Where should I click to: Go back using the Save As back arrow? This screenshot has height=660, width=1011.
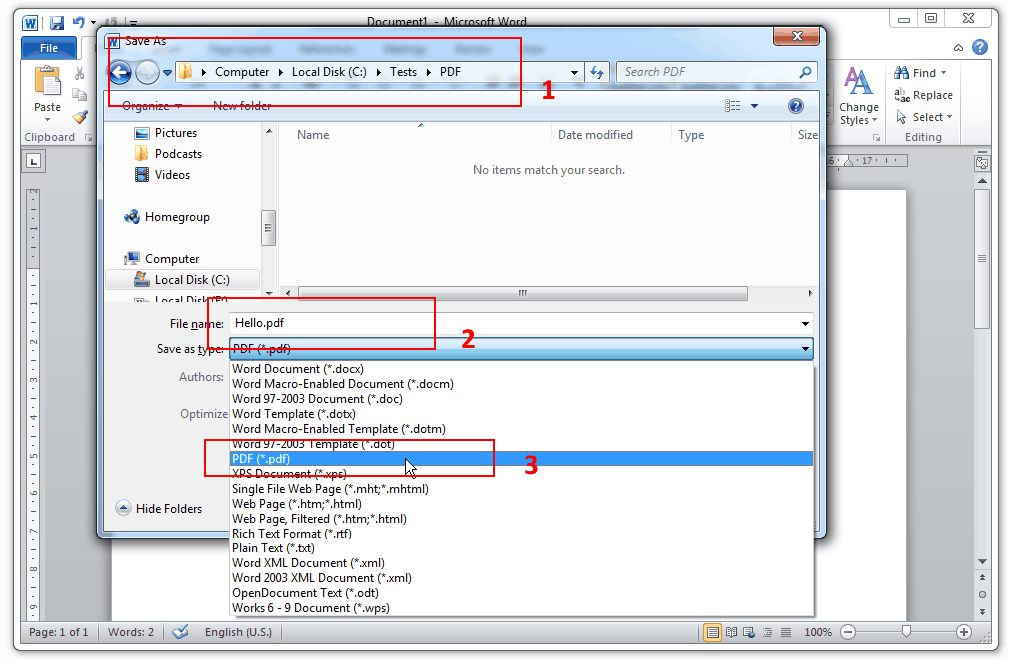coord(120,72)
